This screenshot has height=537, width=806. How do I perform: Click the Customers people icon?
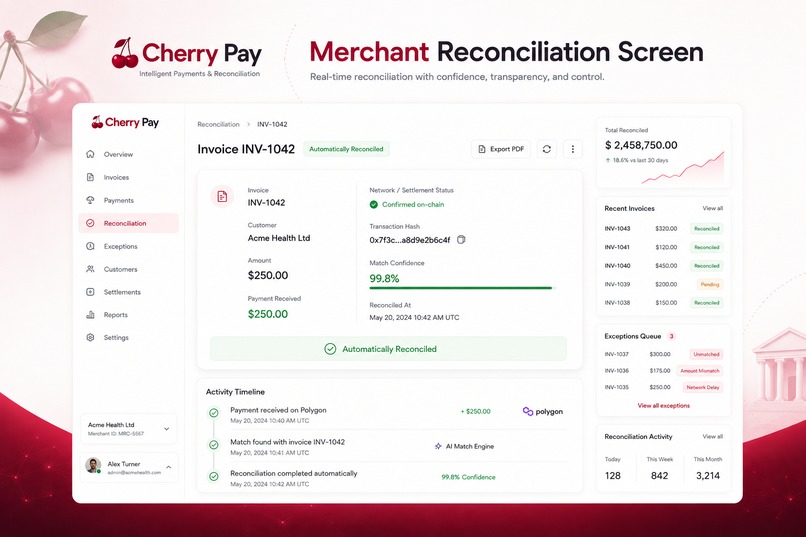[x=90, y=269]
